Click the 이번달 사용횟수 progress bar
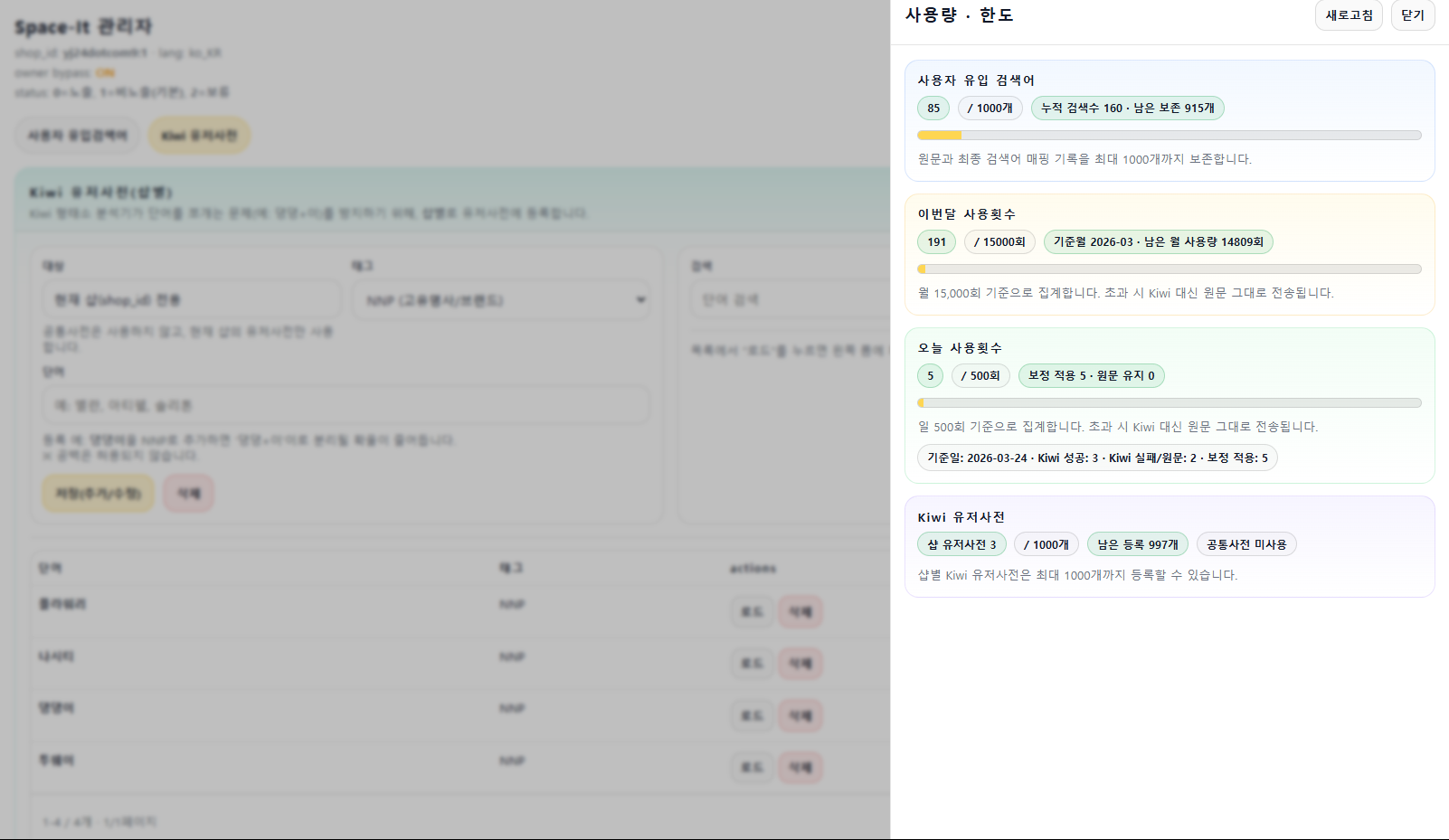Image resolution: width=1449 pixels, height=840 pixels. pos(1169,269)
